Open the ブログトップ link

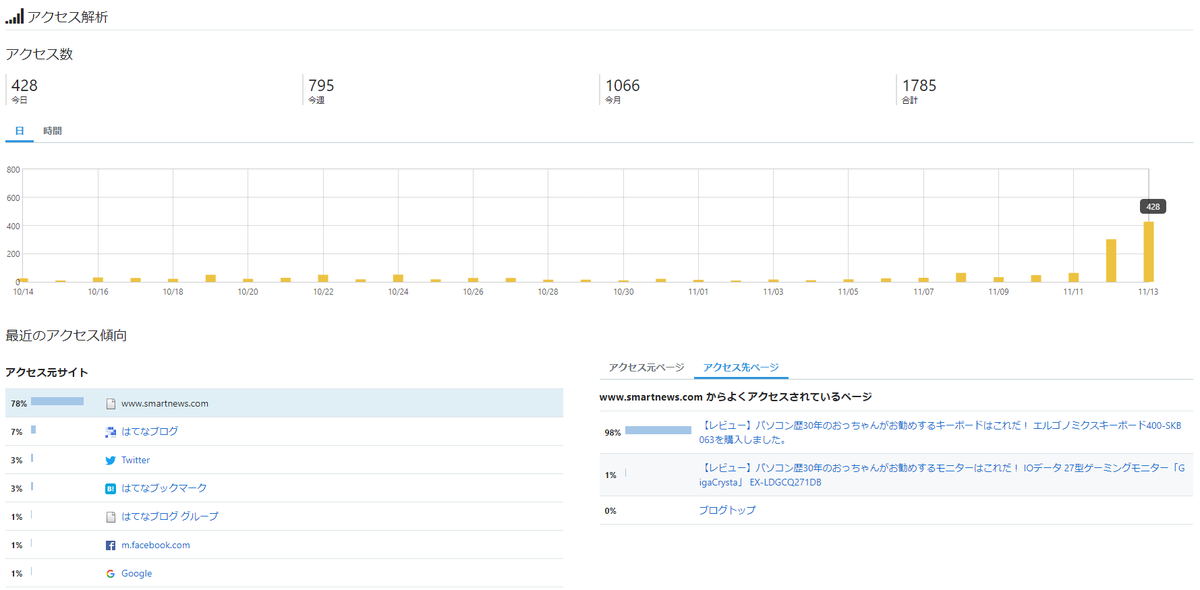(x=727, y=510)
